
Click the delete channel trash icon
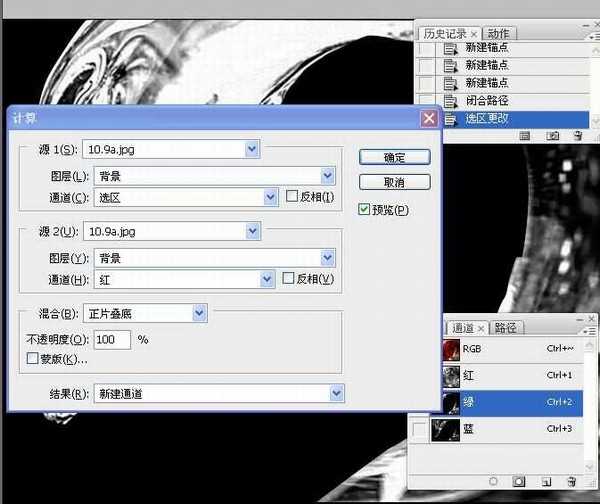pos(572,481)
